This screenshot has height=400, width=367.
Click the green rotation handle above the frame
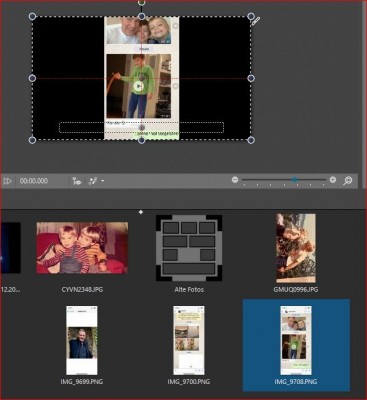tap(142, 2)
